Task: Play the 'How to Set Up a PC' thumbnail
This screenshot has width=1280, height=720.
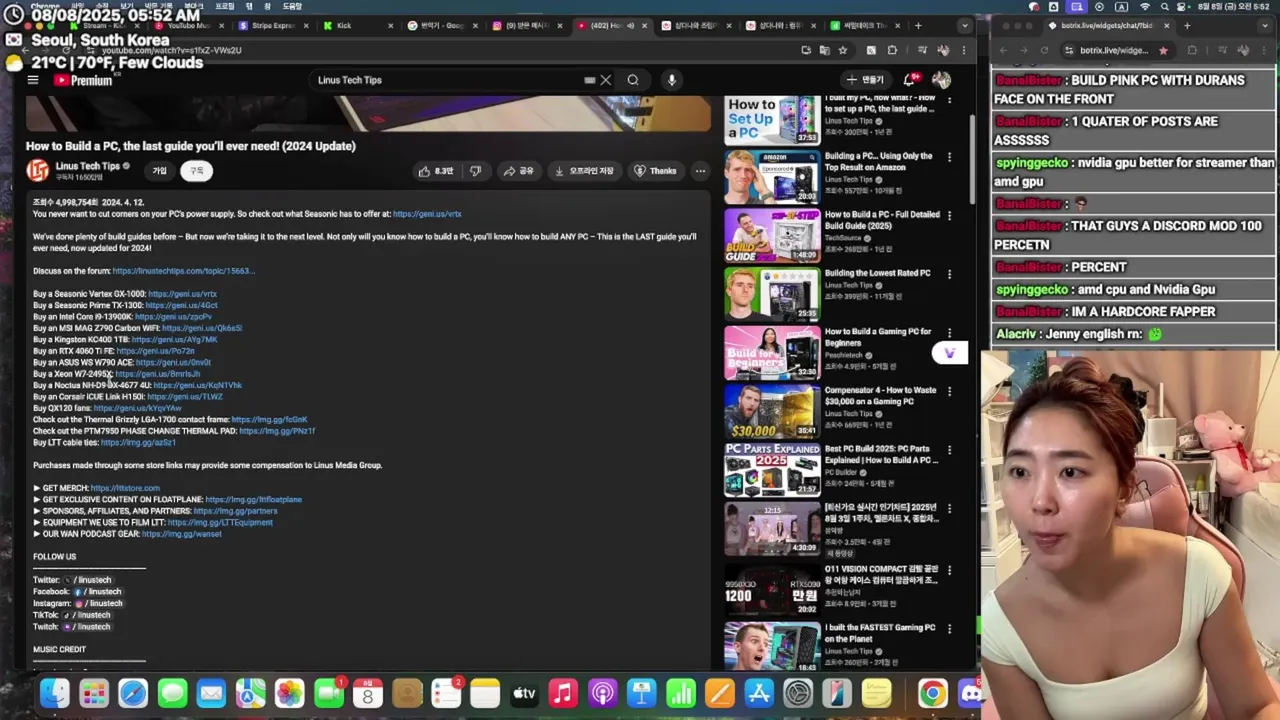Action: tap(772, 119)
